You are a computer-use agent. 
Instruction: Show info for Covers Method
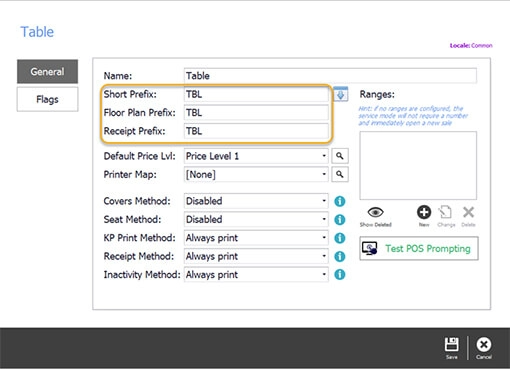(x=340, y=201)
